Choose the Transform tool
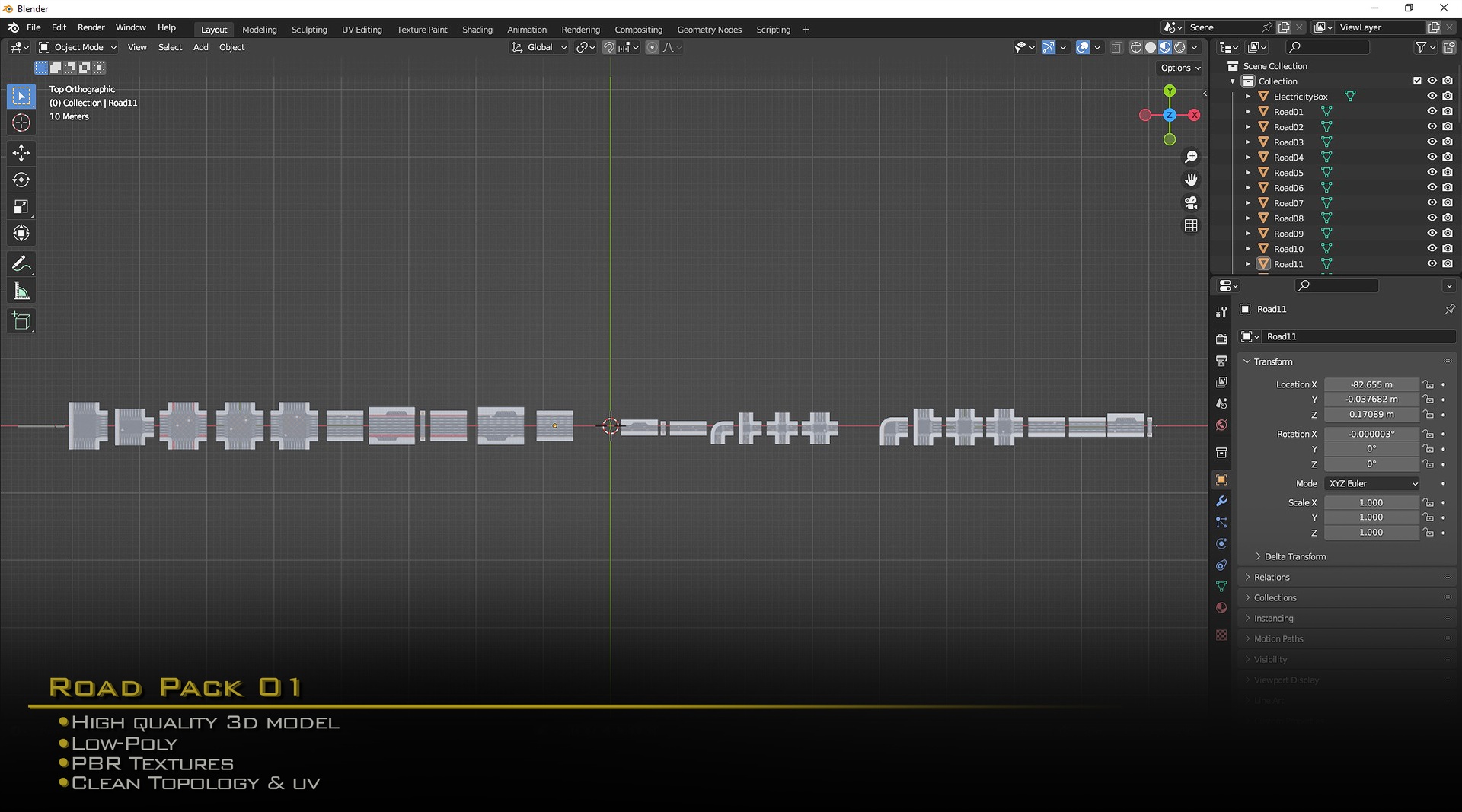Viewport: 1462px width, 812px height. (21, 233)
